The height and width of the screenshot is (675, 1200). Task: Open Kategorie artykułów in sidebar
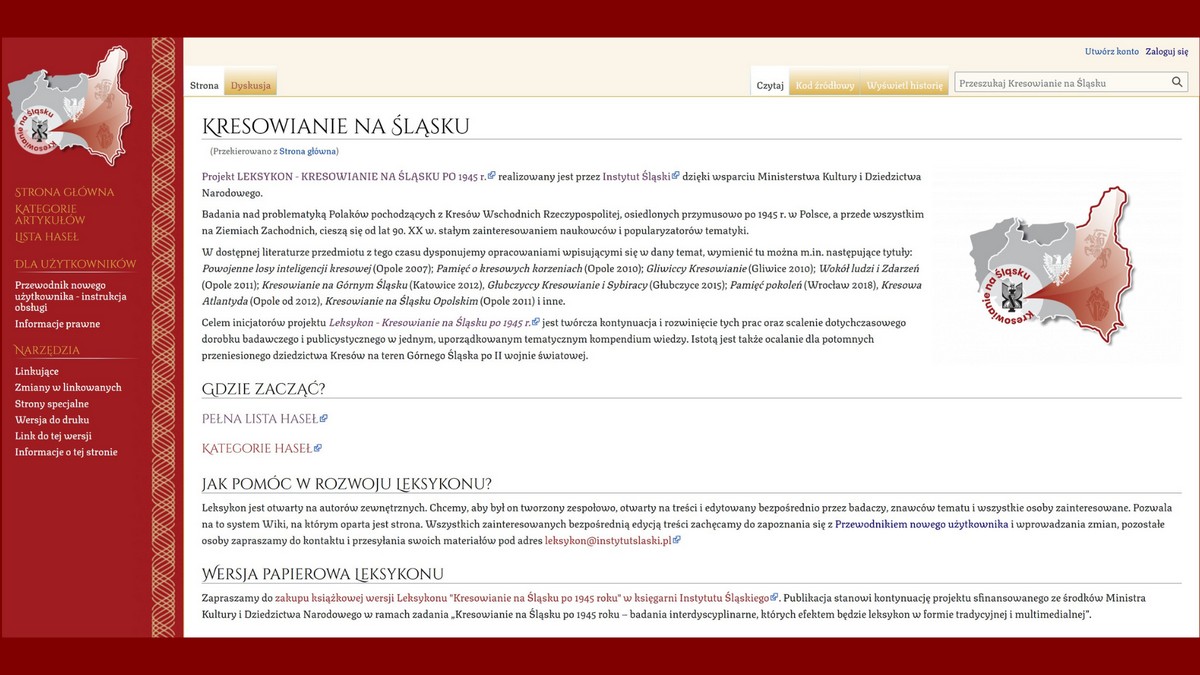click(50, 214)
